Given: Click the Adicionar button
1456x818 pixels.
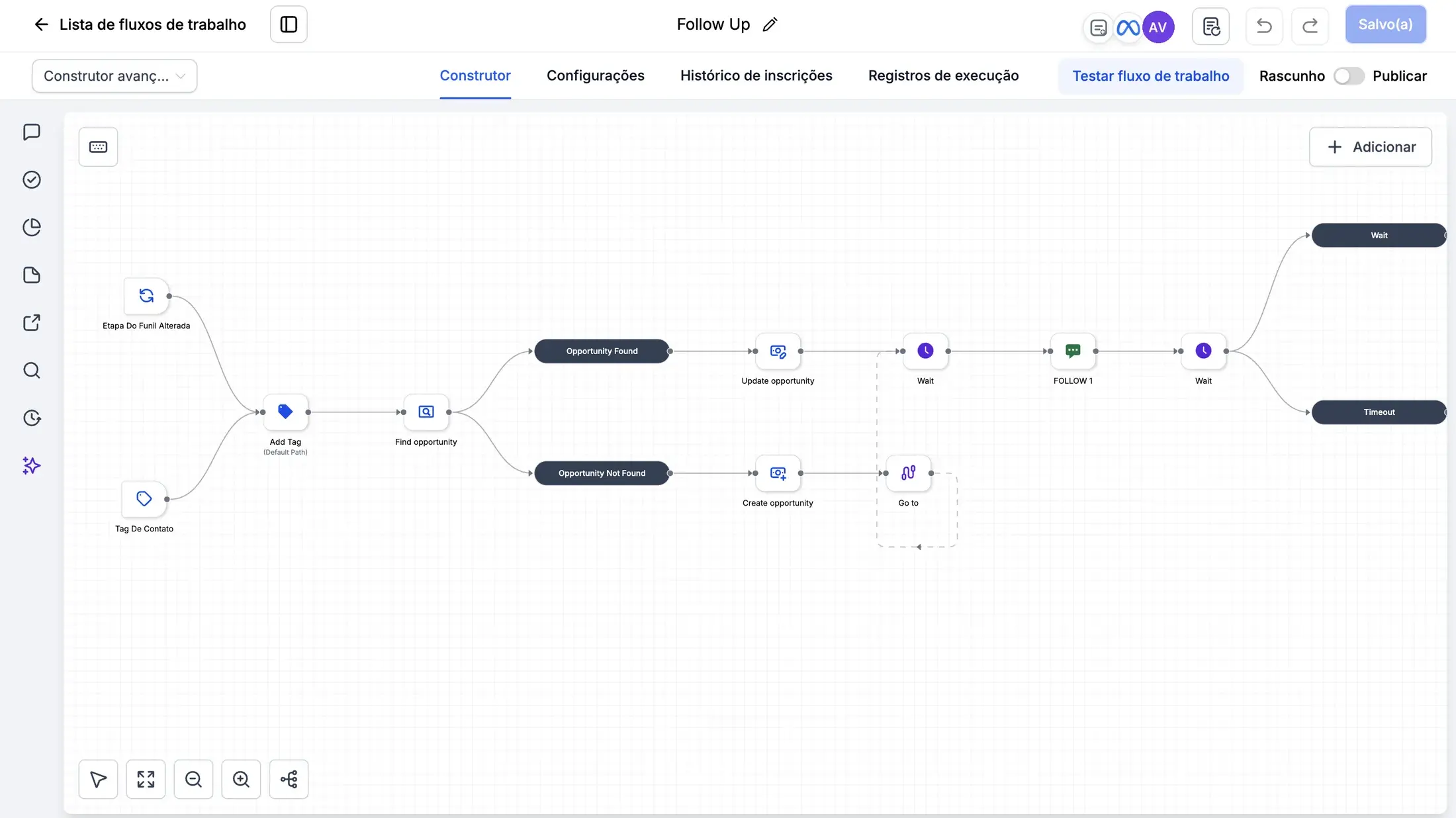Looking at the screenshot, I should (x=1370, y=147).
